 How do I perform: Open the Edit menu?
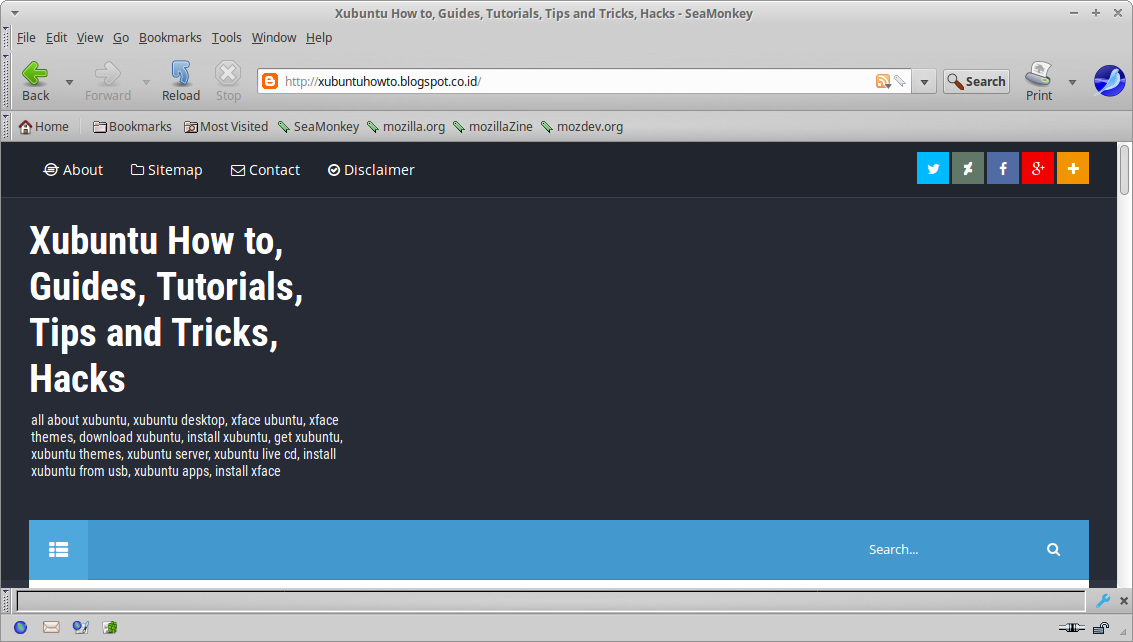[56, 38]
